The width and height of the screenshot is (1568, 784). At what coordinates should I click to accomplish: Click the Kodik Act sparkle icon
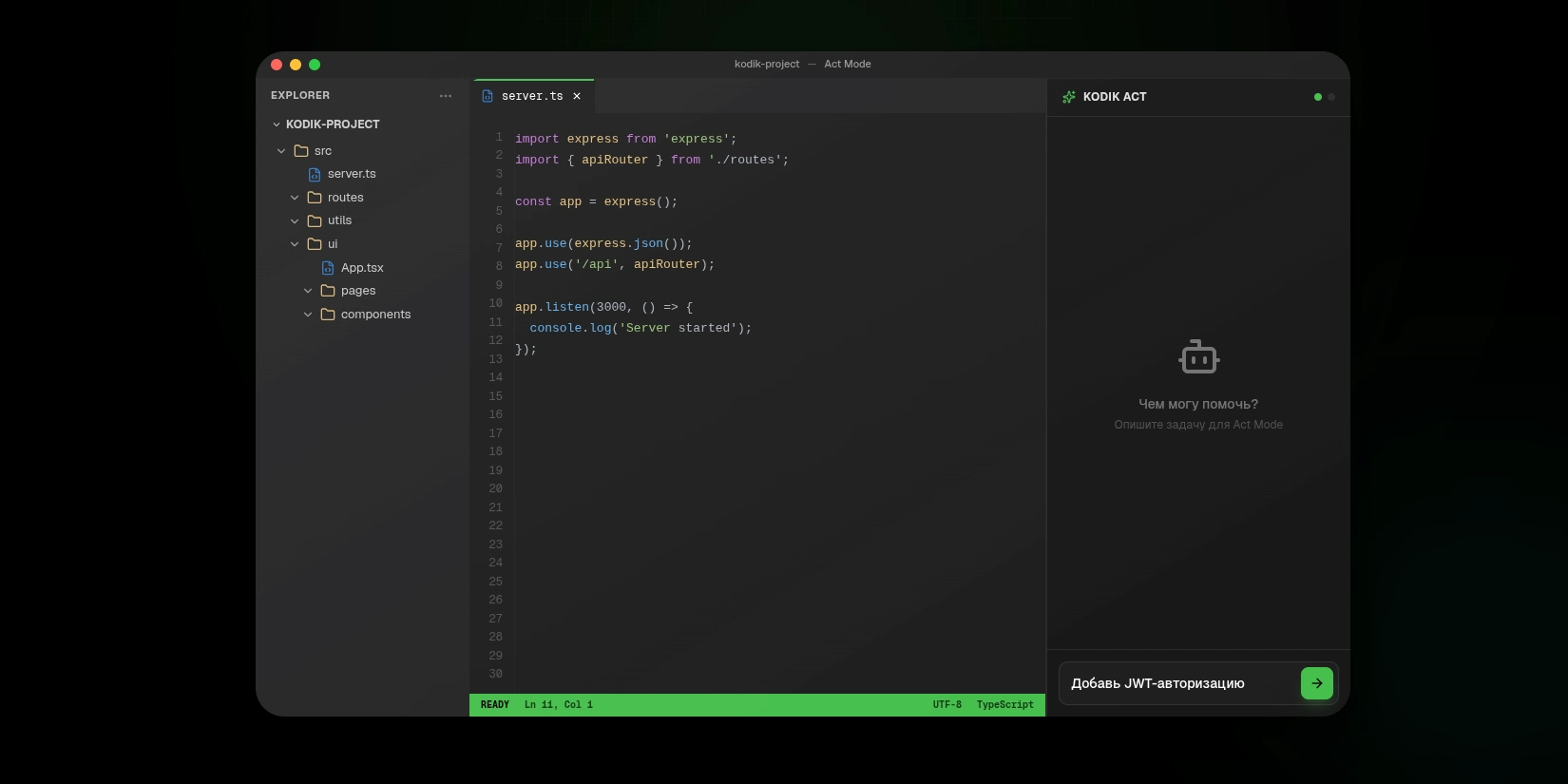1069,97
